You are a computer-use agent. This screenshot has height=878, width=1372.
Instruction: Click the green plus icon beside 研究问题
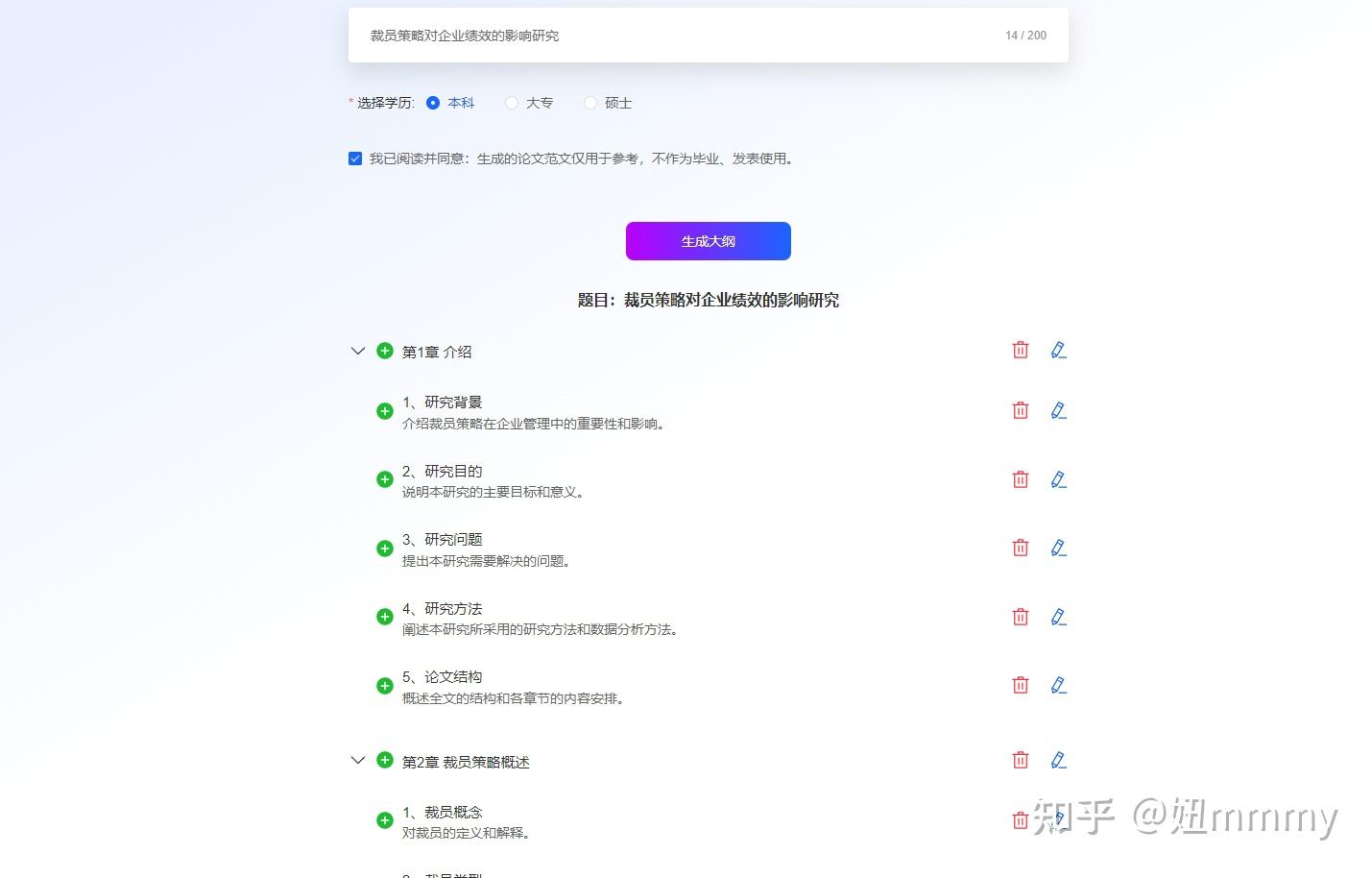(384, 549)
